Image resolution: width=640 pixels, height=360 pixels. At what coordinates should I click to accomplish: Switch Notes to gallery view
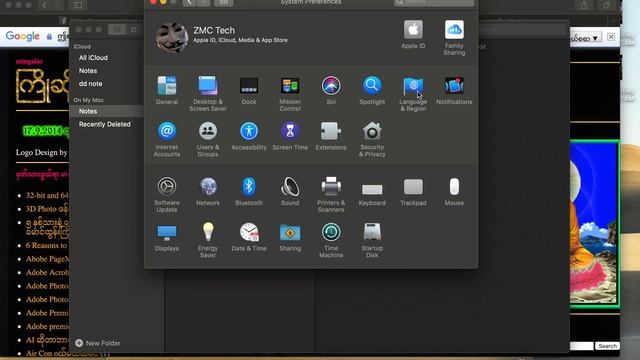[x=133, y=29]
